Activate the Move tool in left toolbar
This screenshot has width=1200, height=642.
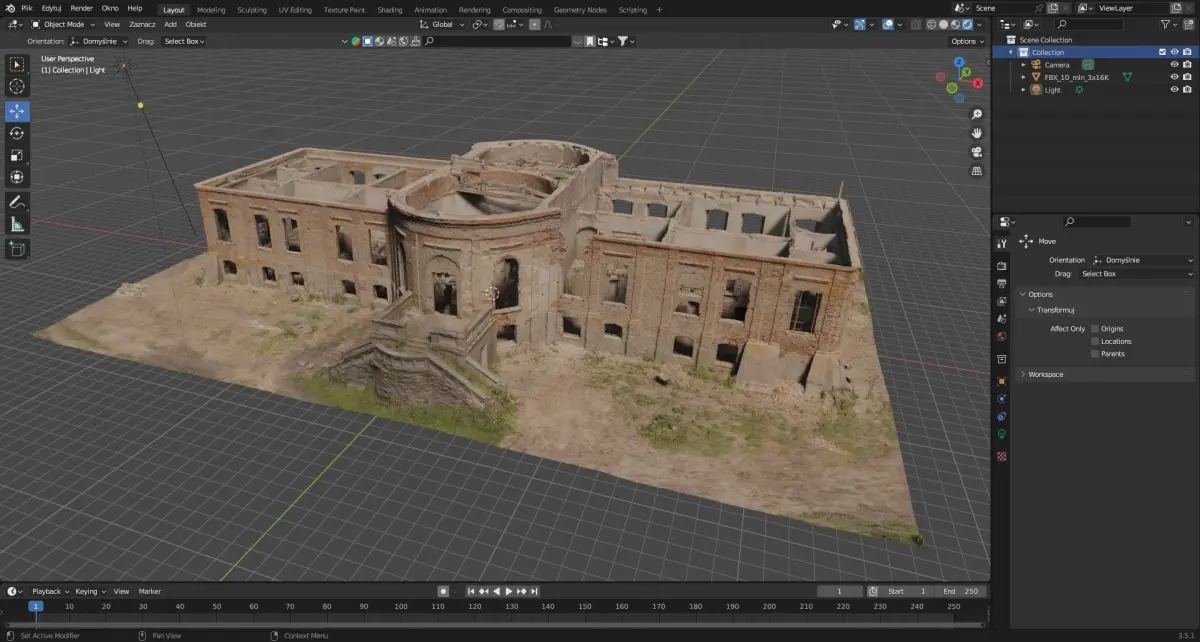coord(17,111)
